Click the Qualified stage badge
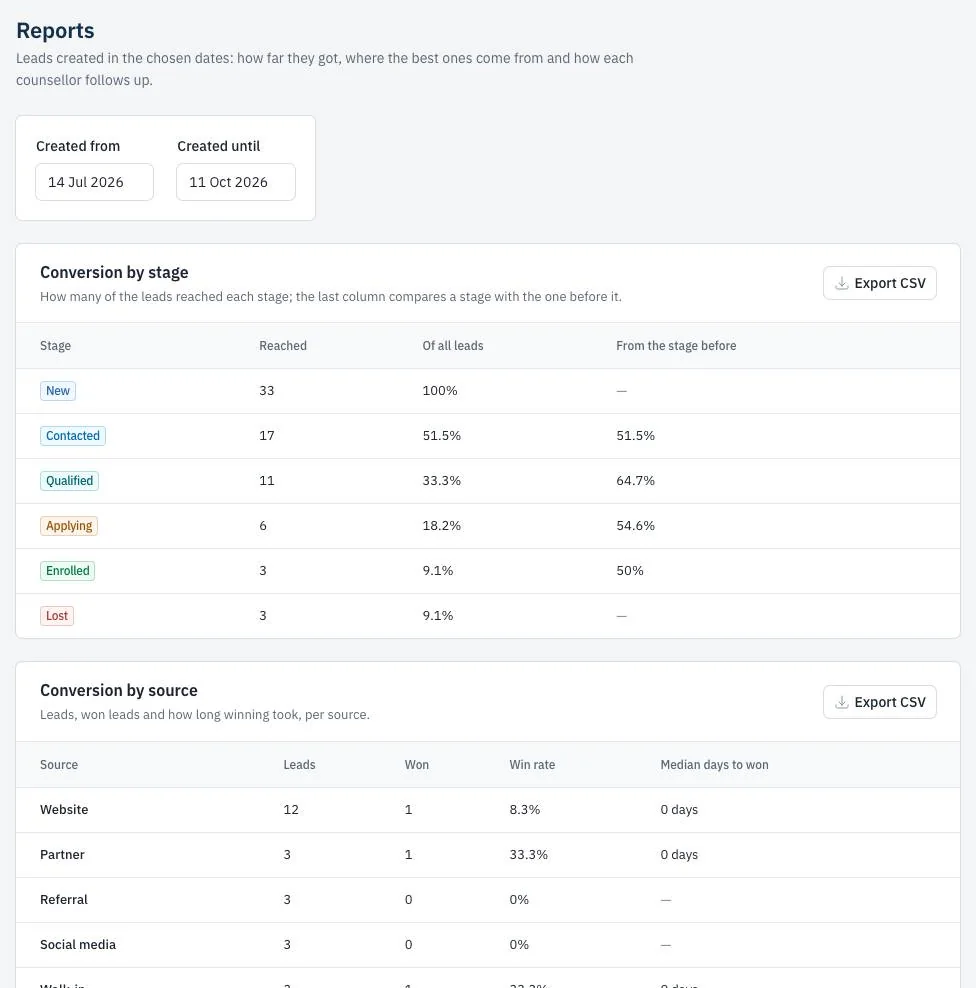 click(69, 481)
